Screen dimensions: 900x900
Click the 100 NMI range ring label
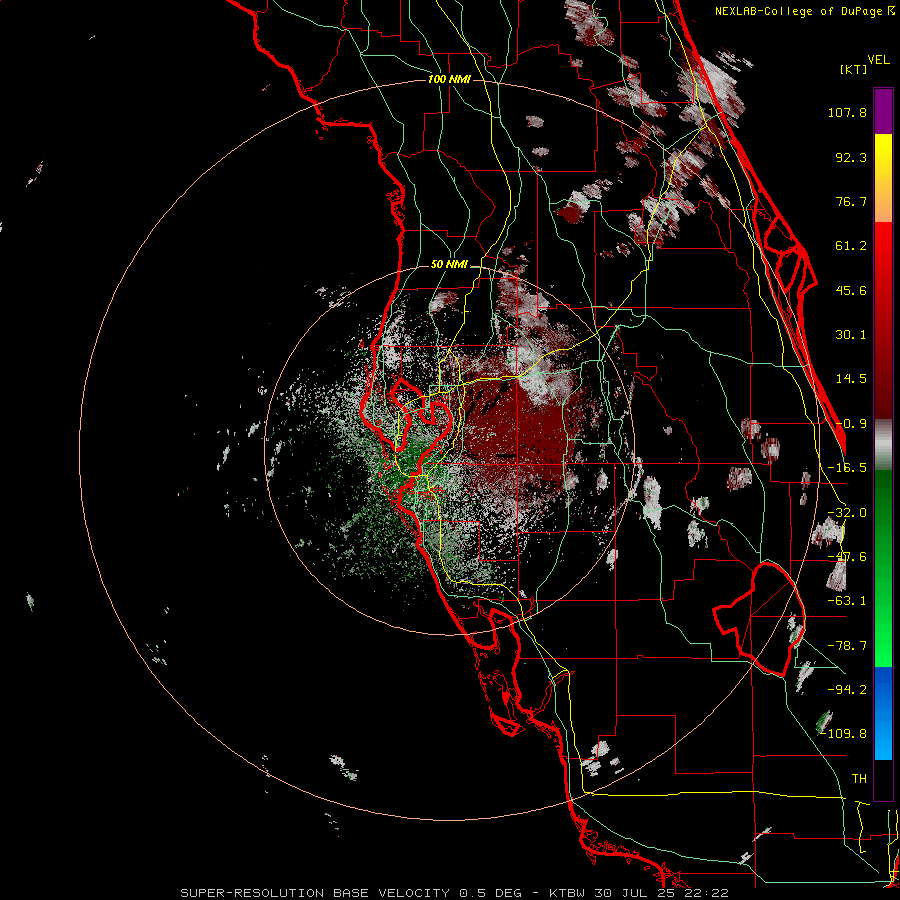[x=449, y=79]
